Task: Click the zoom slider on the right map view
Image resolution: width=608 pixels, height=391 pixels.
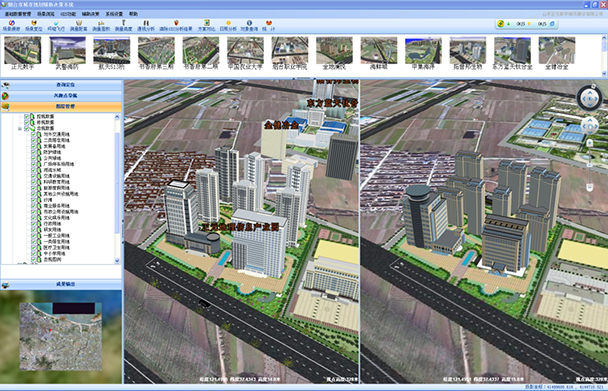Action: tap(589, 165)
